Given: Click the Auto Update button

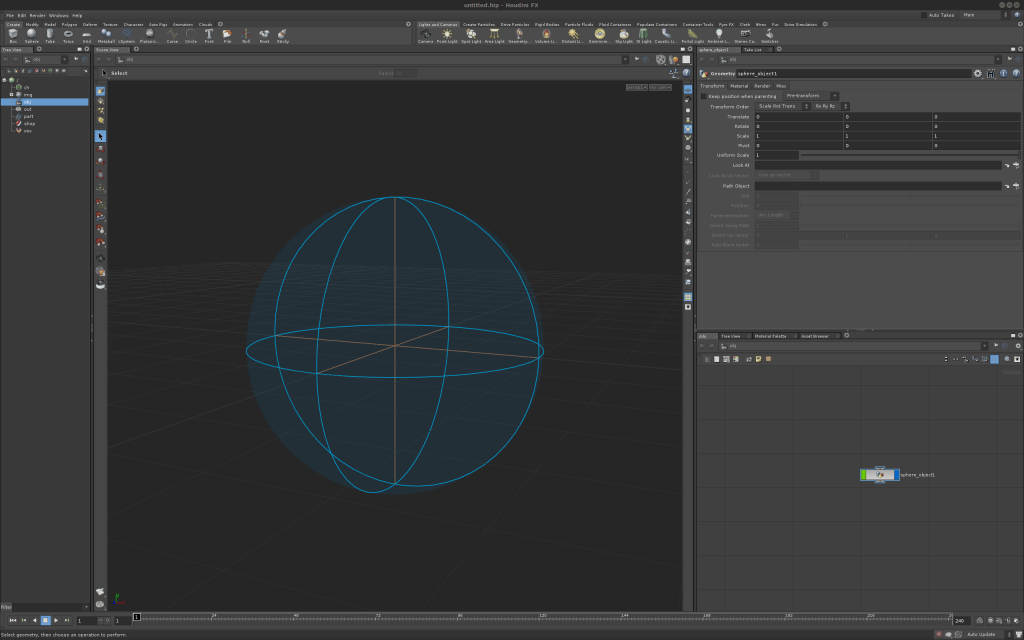Looking at the screenshot, I should coord(979,634).
